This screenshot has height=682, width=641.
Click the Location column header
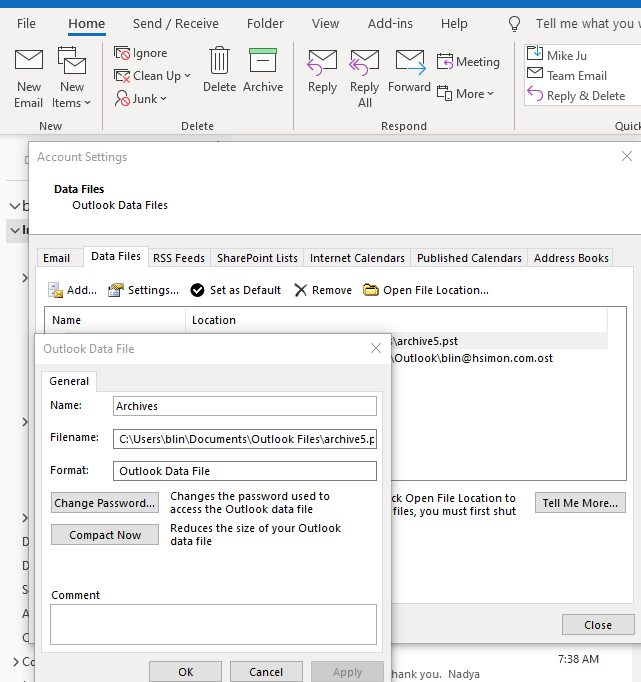(x=396, y=320)
